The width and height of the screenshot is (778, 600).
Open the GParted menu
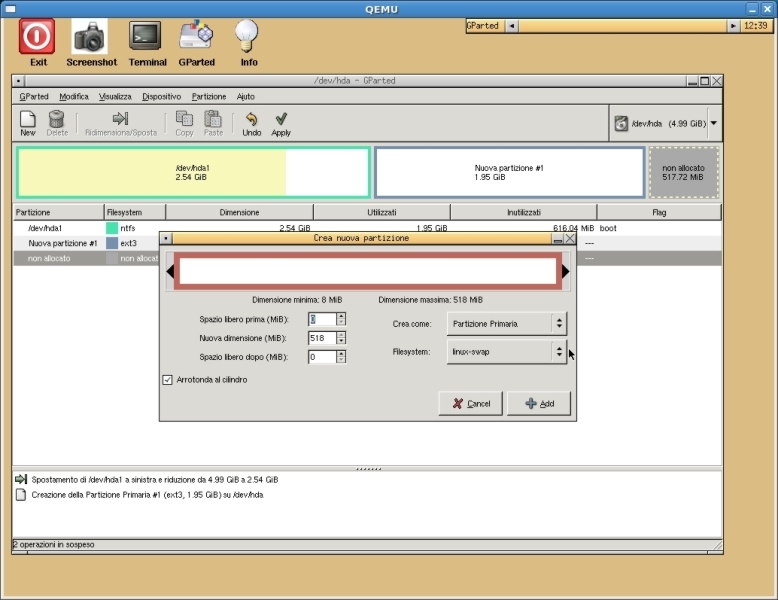[34, 97]
